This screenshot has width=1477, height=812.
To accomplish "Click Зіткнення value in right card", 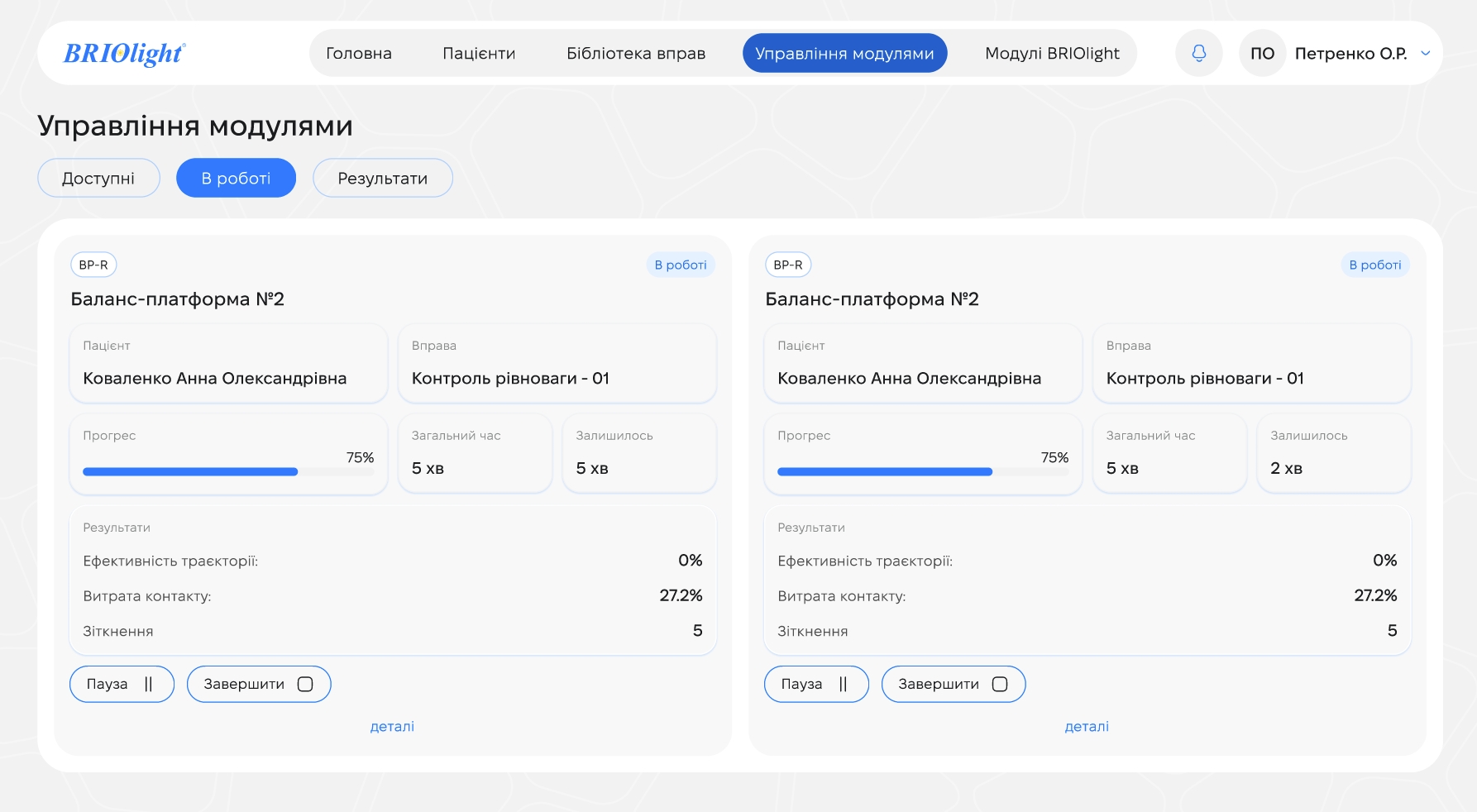I will pos(1393,630).
